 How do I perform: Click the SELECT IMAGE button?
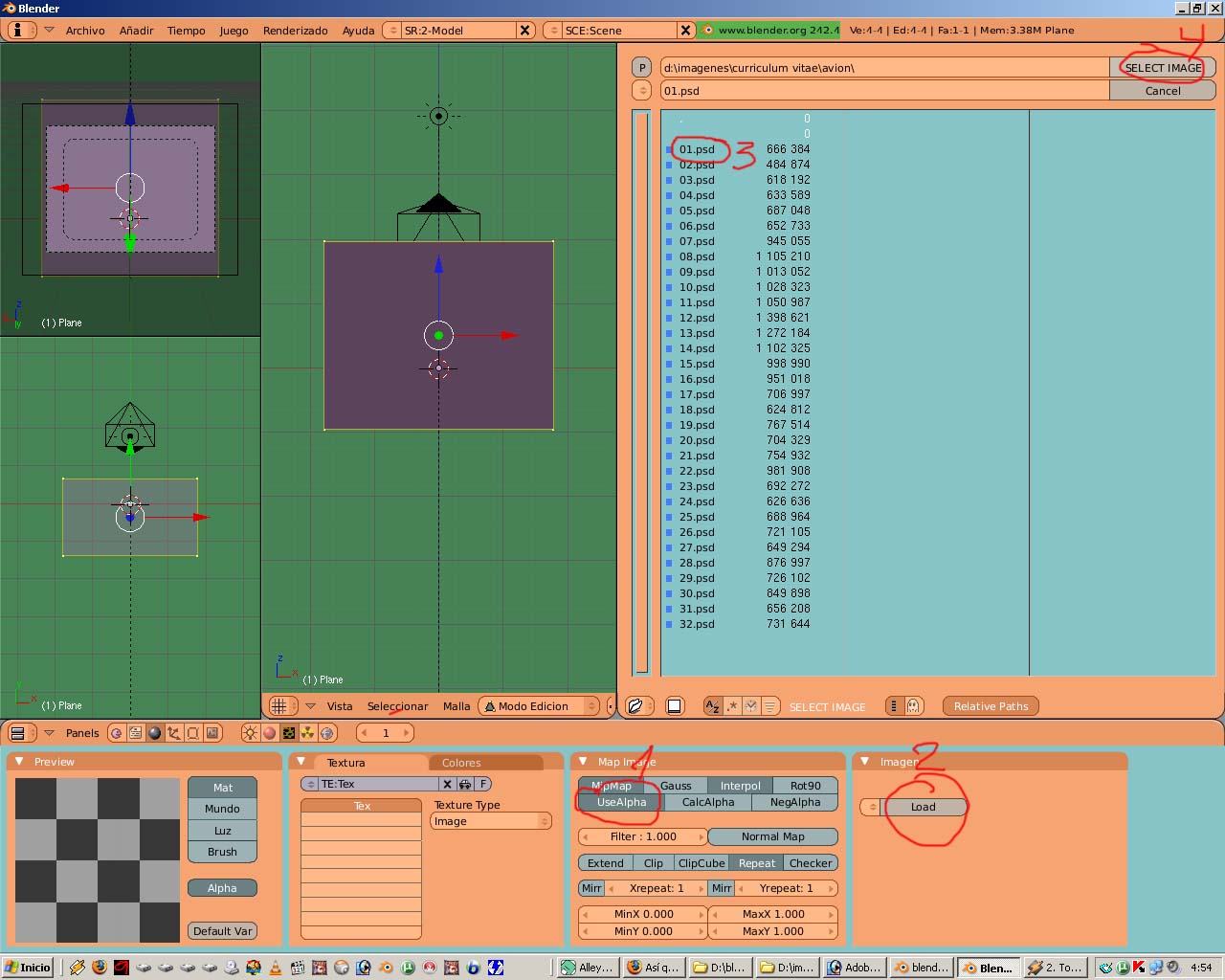1162,68
